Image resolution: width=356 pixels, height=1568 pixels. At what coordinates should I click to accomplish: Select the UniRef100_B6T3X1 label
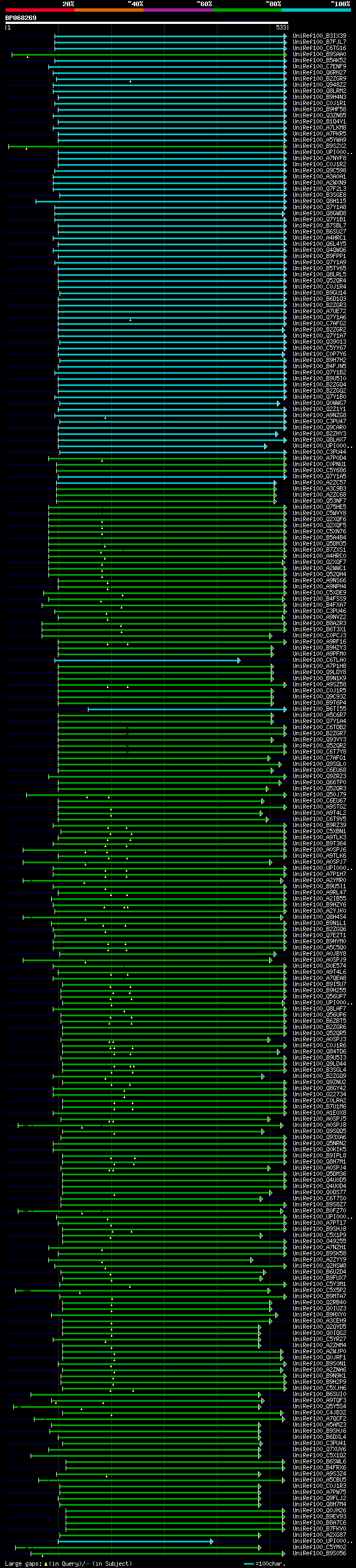coord(319,630)
